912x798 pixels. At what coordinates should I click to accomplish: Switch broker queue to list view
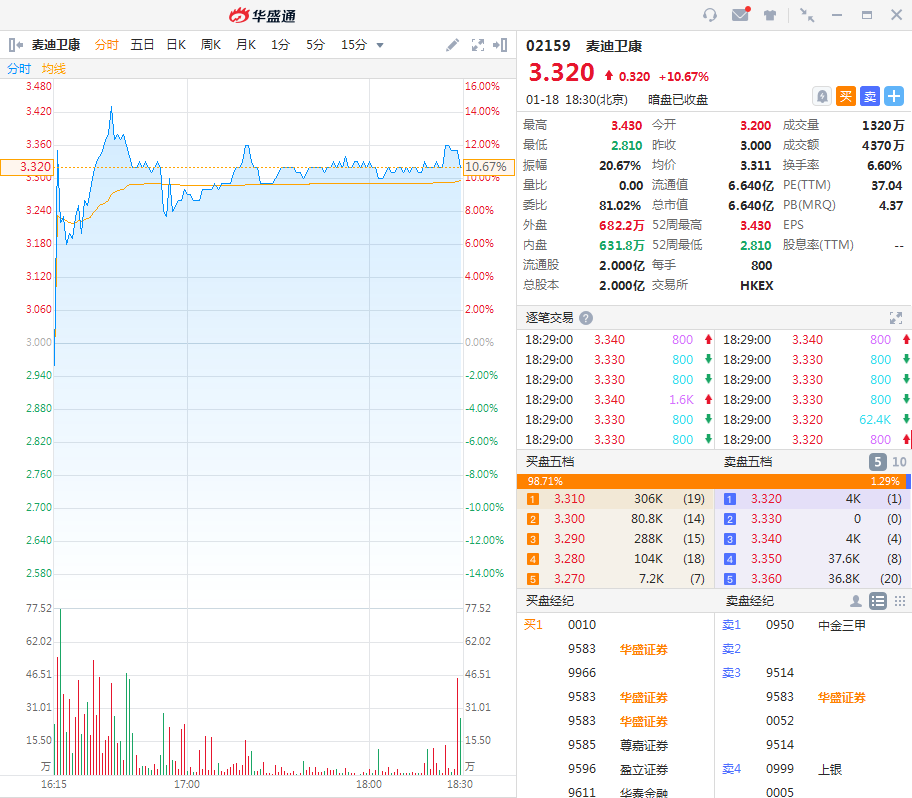click(878, 601)
